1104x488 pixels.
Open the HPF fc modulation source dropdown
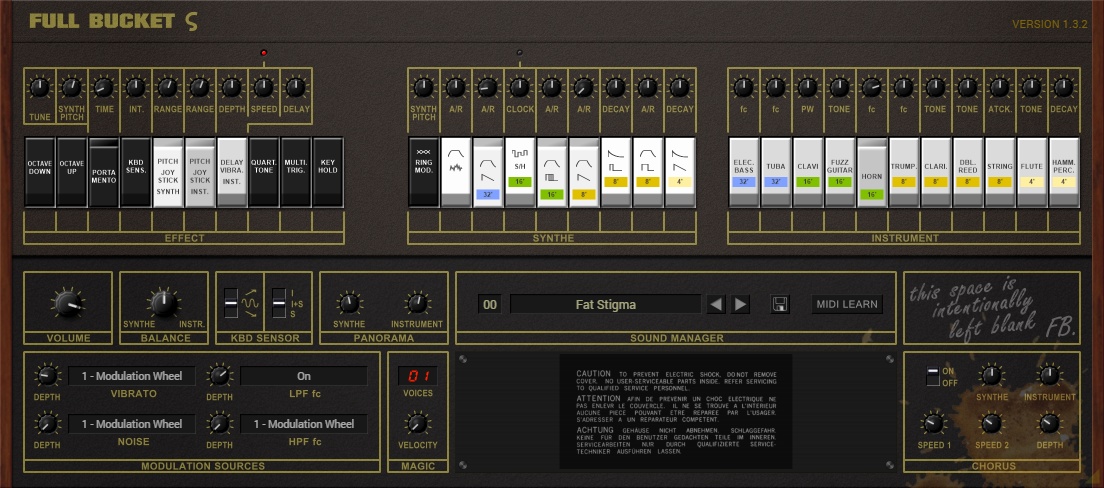tap(303, 424)
